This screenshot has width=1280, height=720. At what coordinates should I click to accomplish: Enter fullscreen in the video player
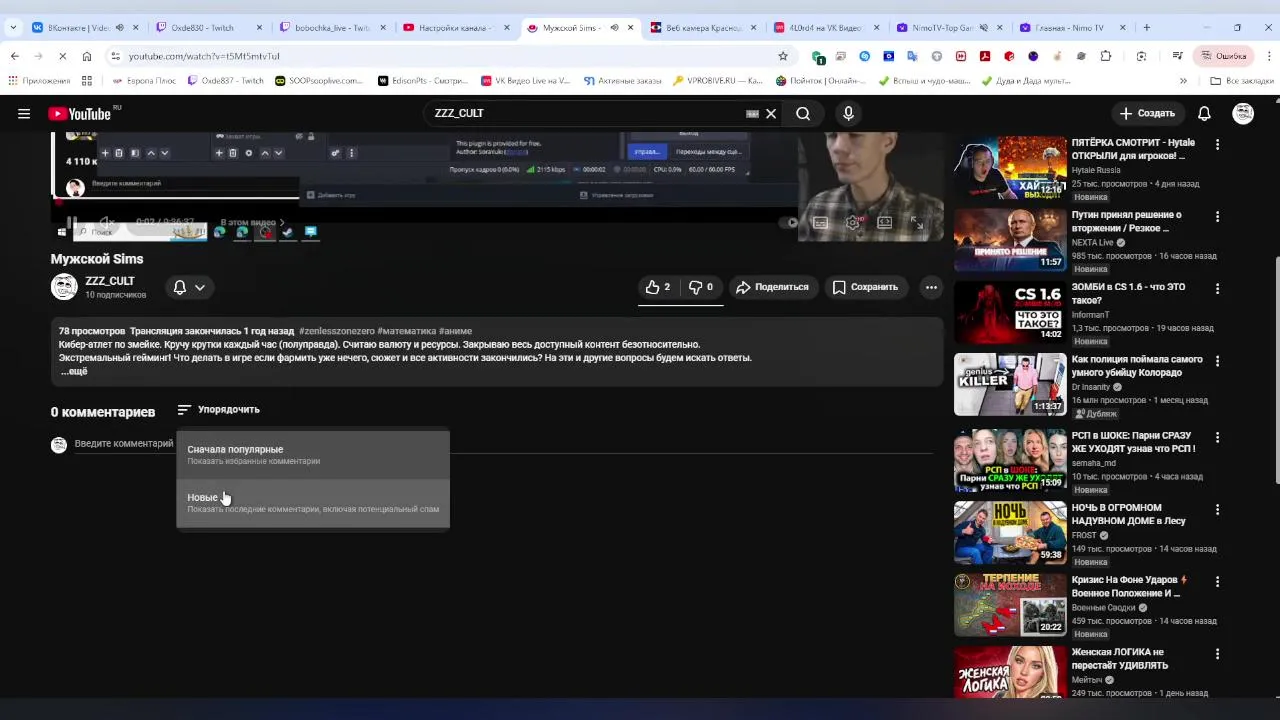tap(917, 223)
